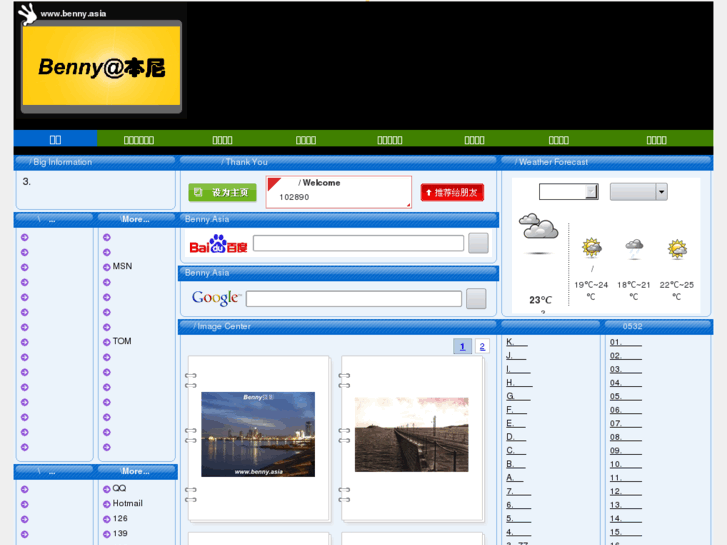Open the MSN link
727x545 pixels.
[122, 266]
